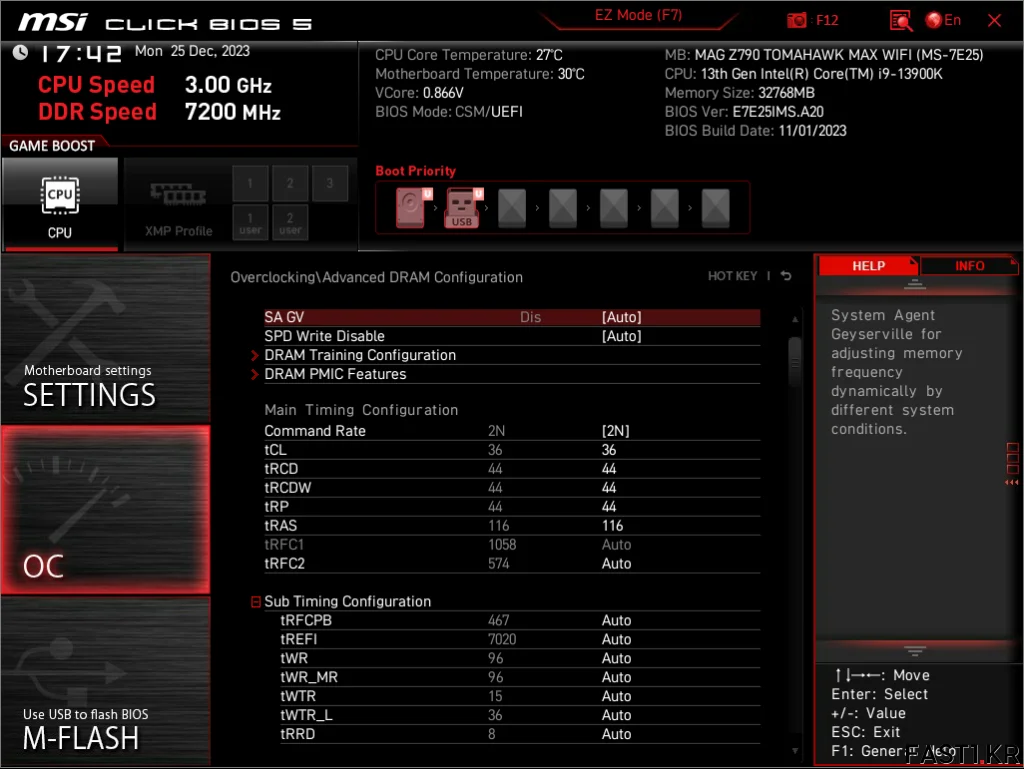Select the tWR Auto value

click(616, 658)
